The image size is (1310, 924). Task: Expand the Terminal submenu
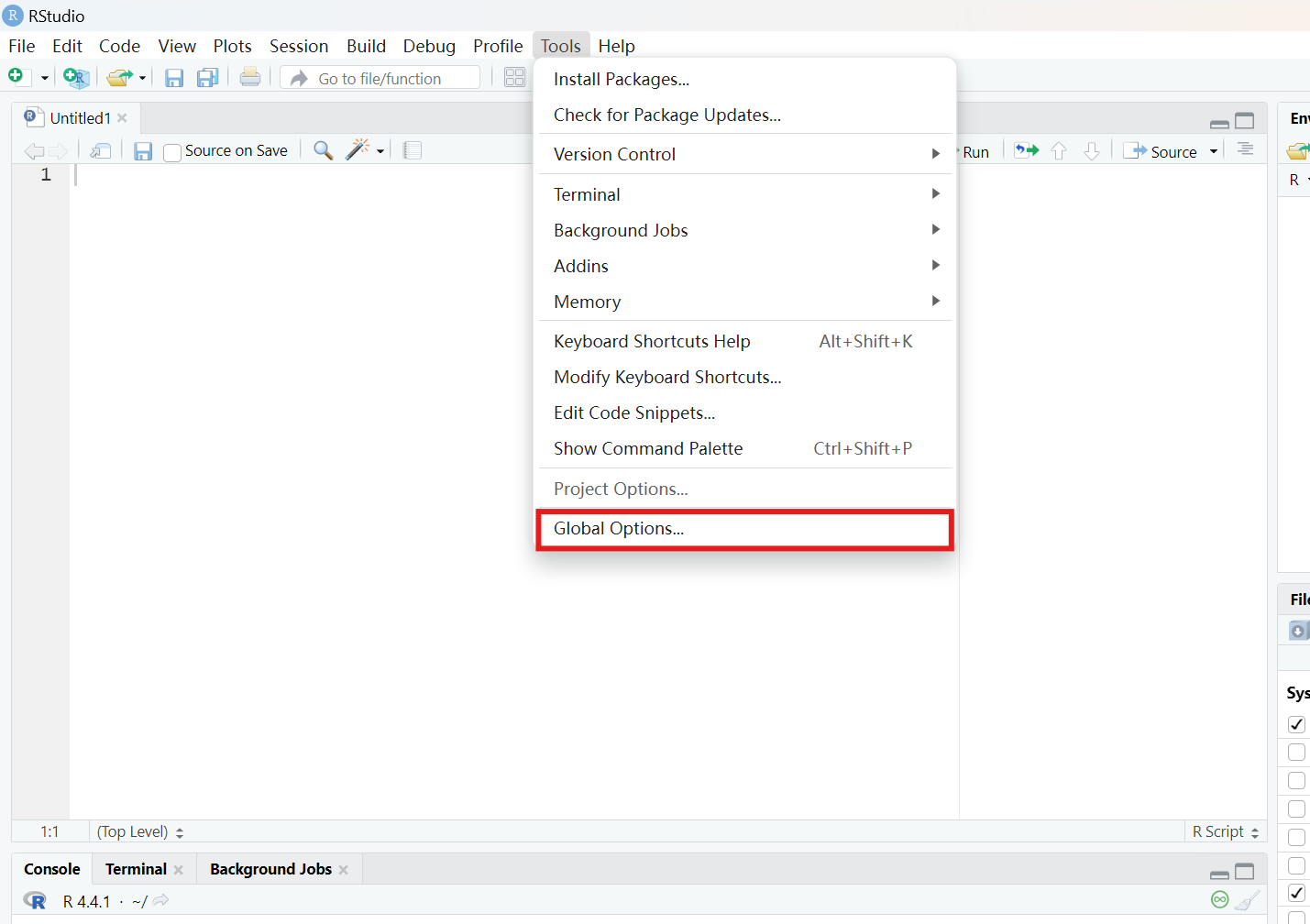click(x=745, y=194)
